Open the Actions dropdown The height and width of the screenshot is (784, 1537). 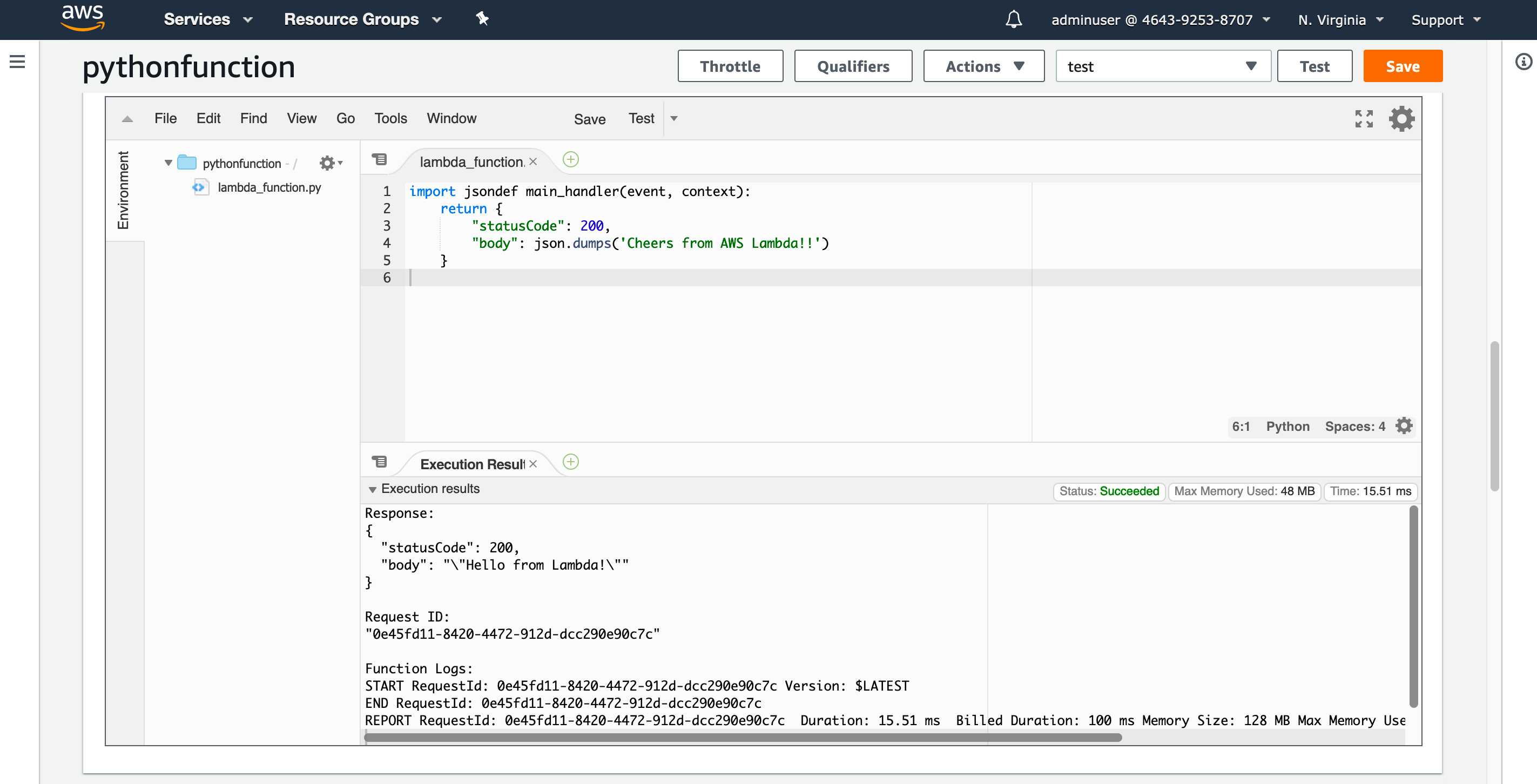[x=983, y=66]
